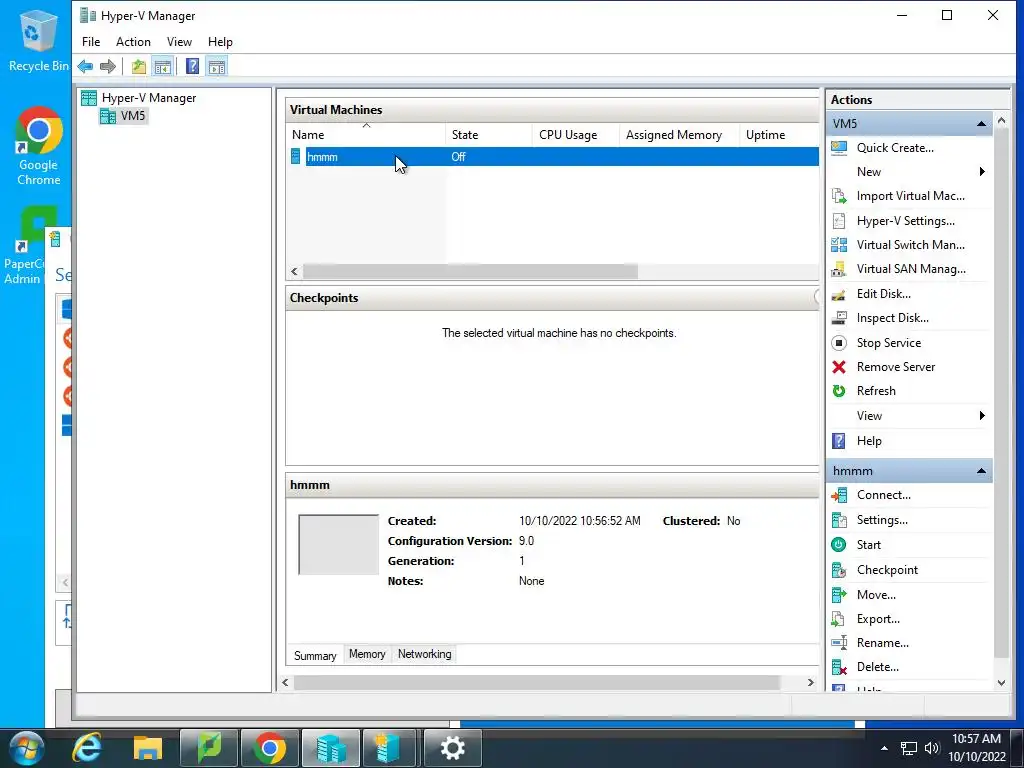Click the Off state cell of hmmm
Image resolution: width=1024 pixels, height=768 pixels.
(x=458, y=157)
